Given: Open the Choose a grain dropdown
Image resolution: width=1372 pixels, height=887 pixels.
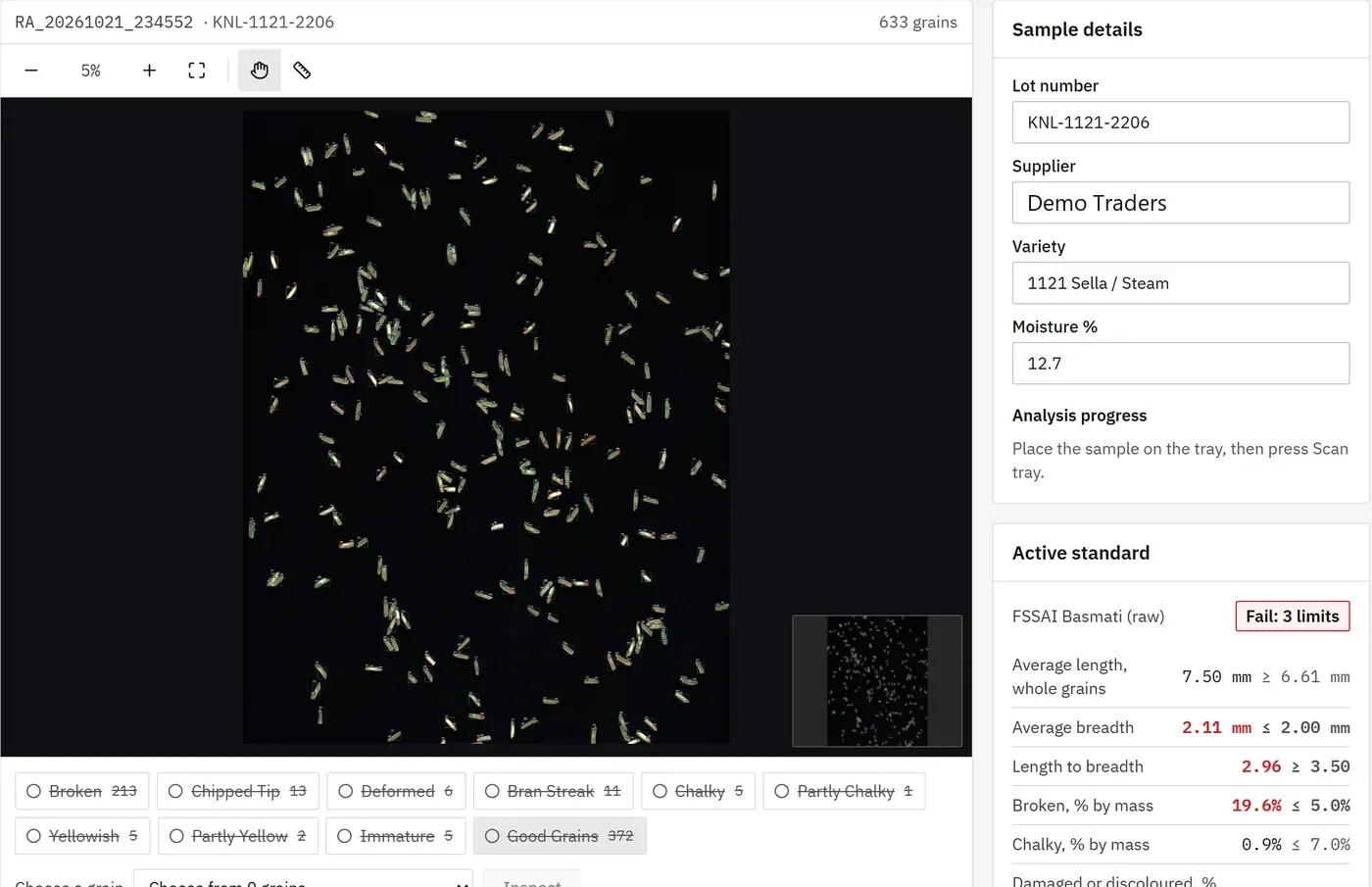Looking at the screenshot, I should pos(303,879).
